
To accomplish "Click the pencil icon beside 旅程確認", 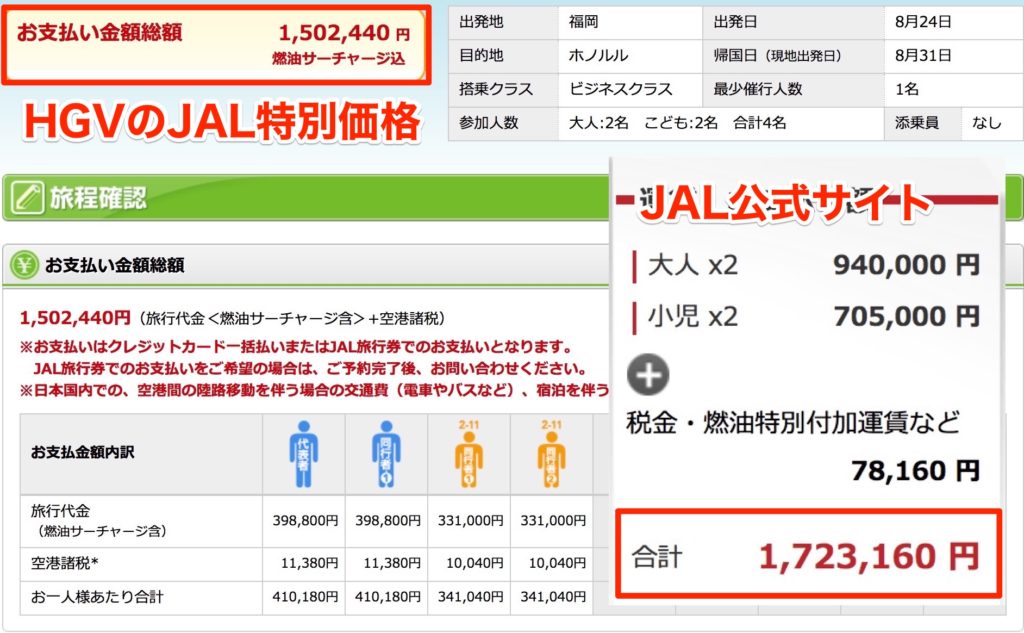I will (27, 197).
